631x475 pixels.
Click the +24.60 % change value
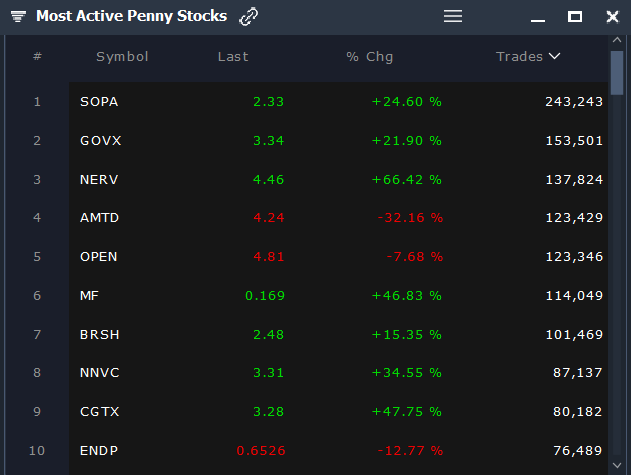(406, 102)
